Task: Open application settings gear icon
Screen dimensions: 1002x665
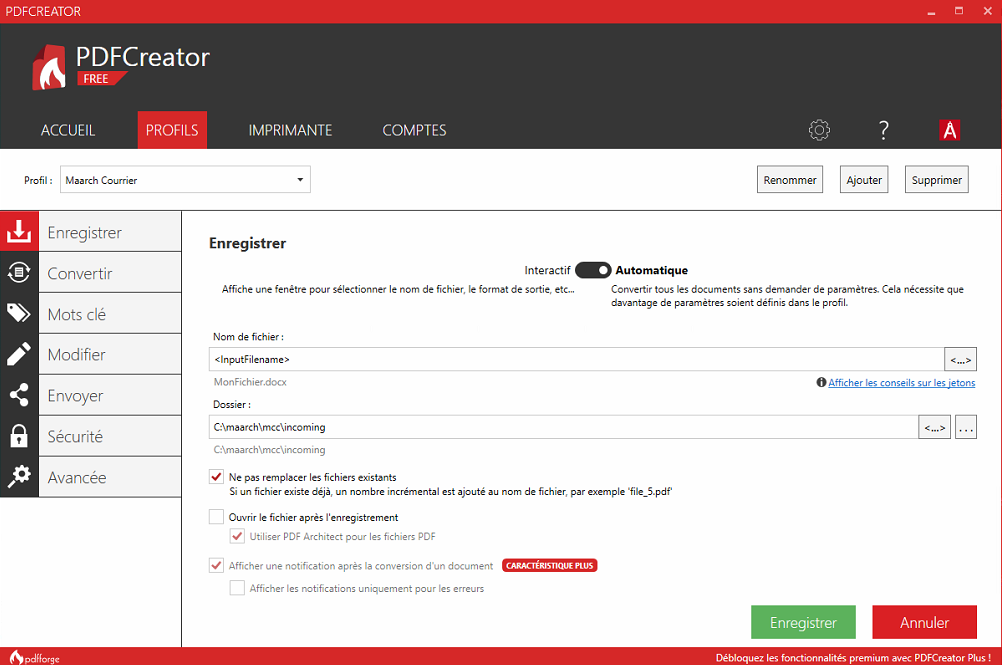Action: 819,130
